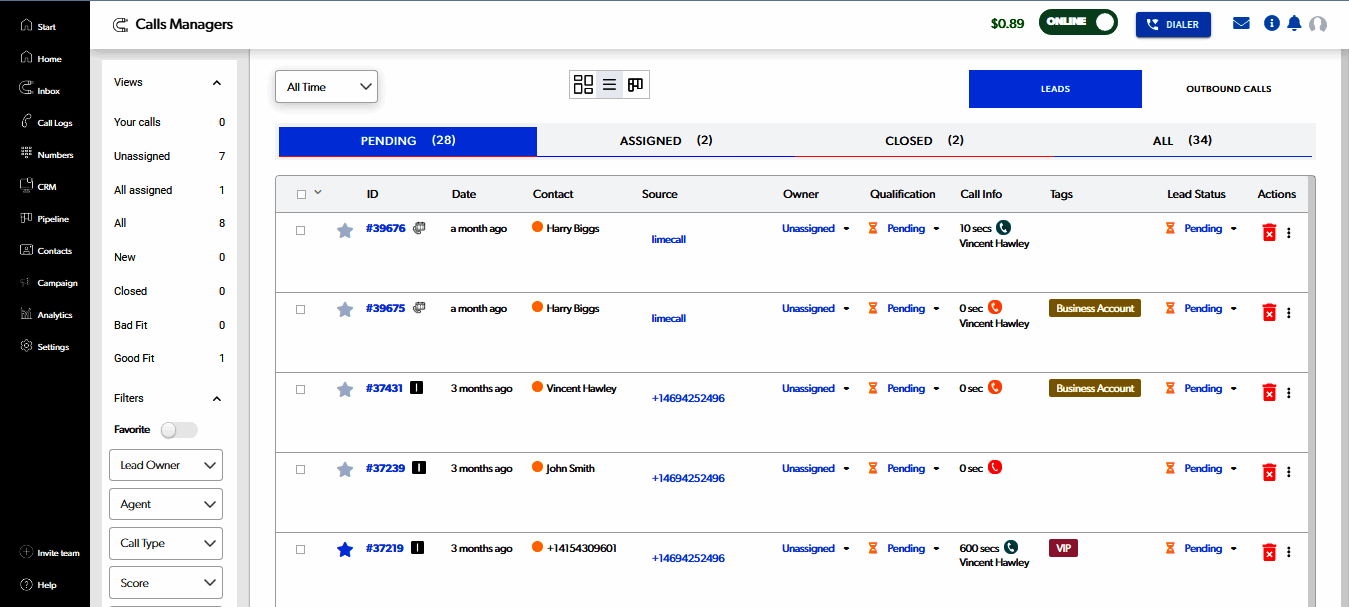1349x607 pixels.
Task: Click the mail envelope icon in header
Action: click(x=1241, y=23)
